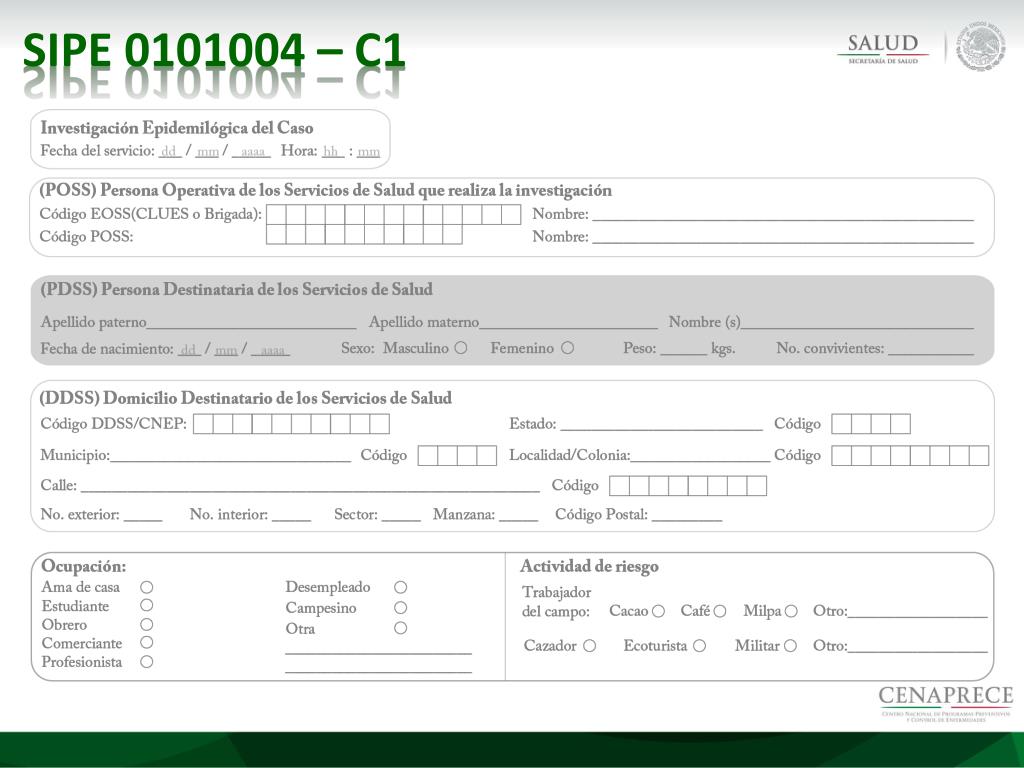Click the Ocupación heading
The image size is (1024, 768).
click(x=84, y=566)
